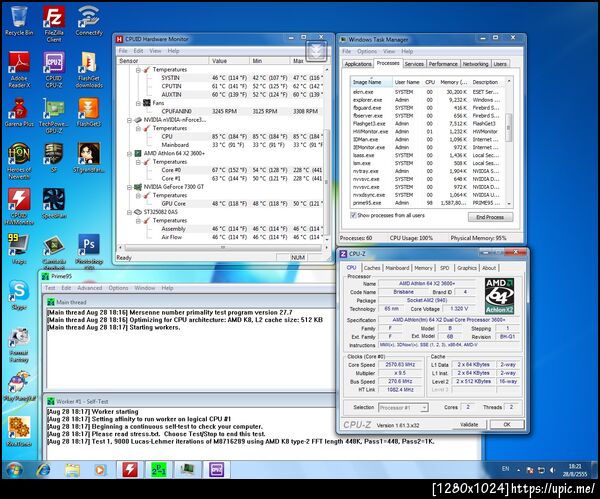Collapse the Fans node in HWMonitor
Screen dimensions: 600x499
coord(138,103)
